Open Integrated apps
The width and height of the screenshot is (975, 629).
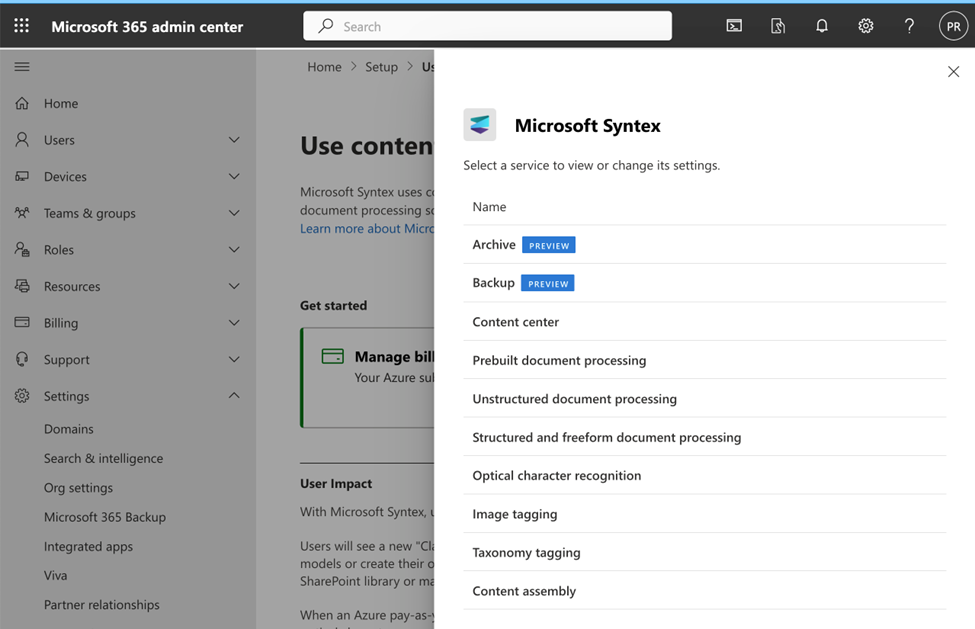88,546
